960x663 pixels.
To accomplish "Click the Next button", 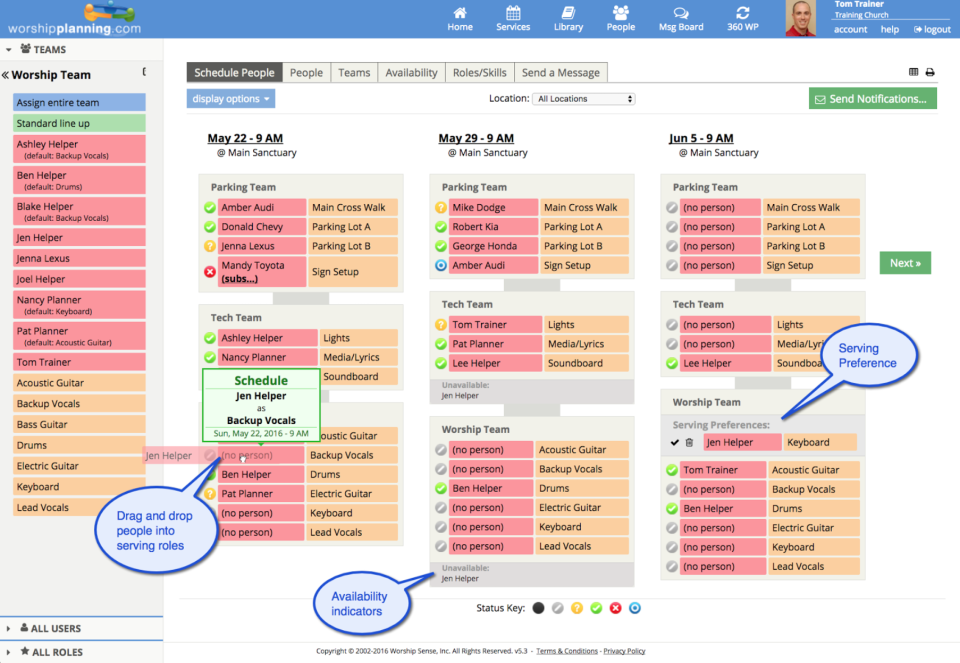I will 905,263.
